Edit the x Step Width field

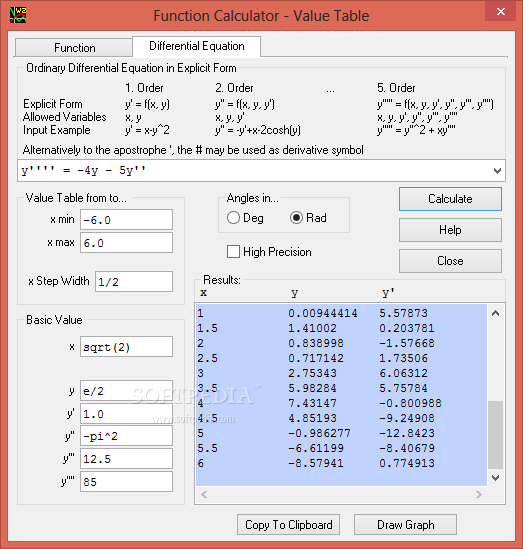tap(134, 282)
